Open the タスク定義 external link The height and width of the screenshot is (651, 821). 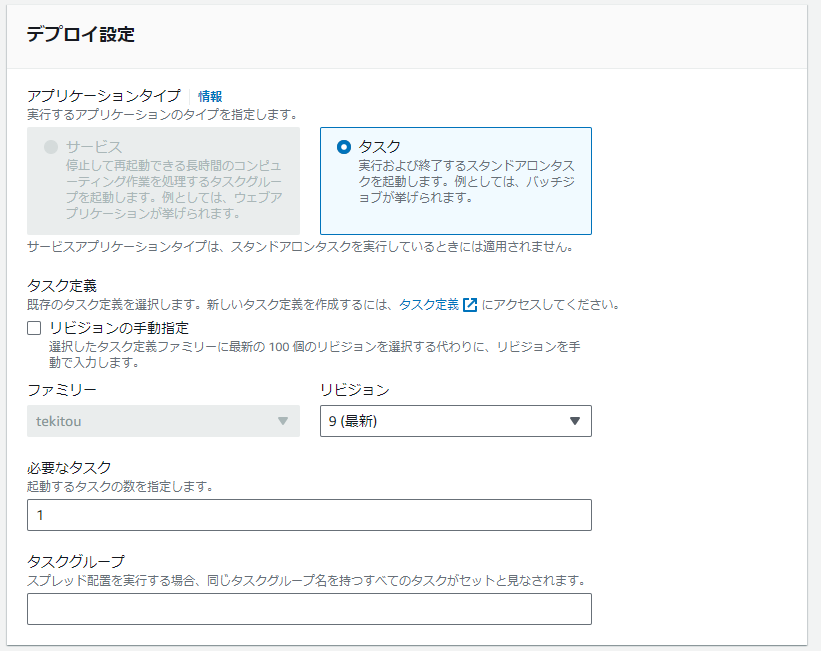point(429,304)
